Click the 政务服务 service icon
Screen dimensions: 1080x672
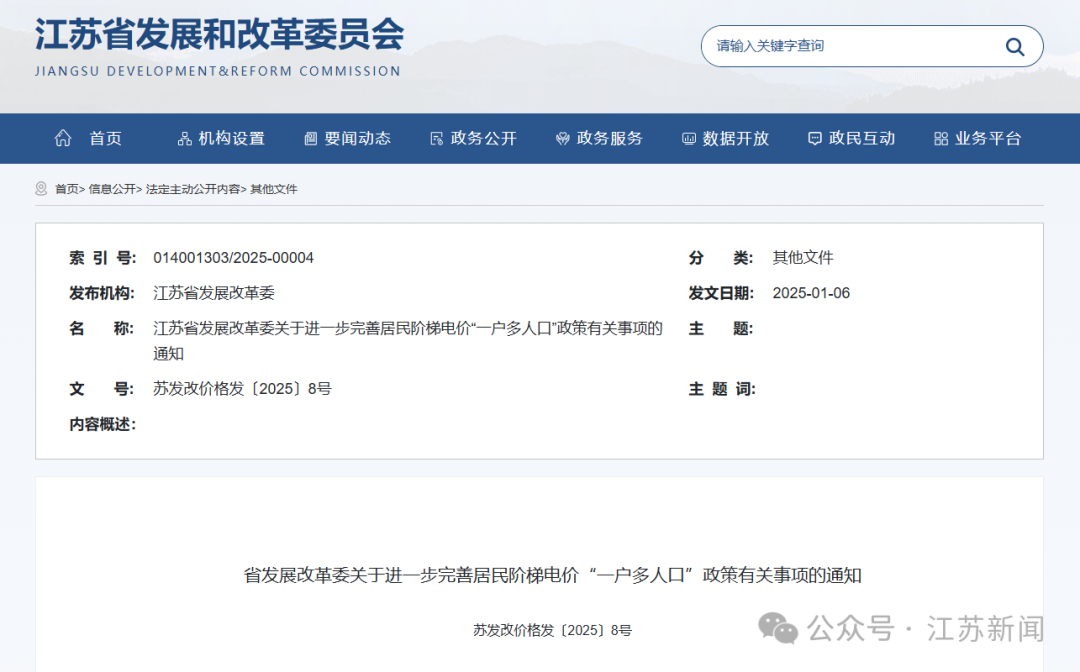(x=562, y=139)
